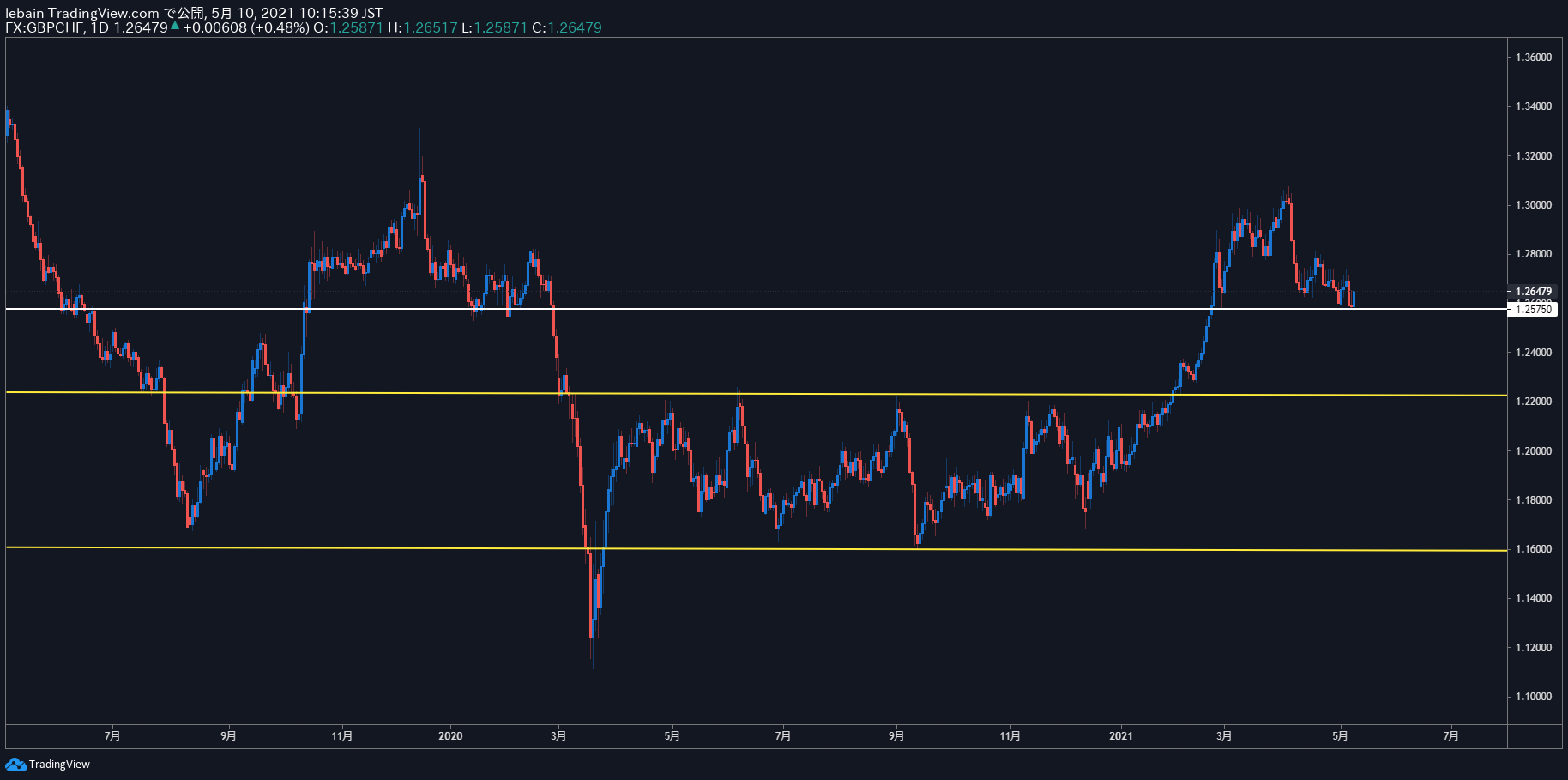This screenshot has height=780, width=1568.
Task: Click the 1.16000 price axis label
Action: click(x=1533, y=549)
